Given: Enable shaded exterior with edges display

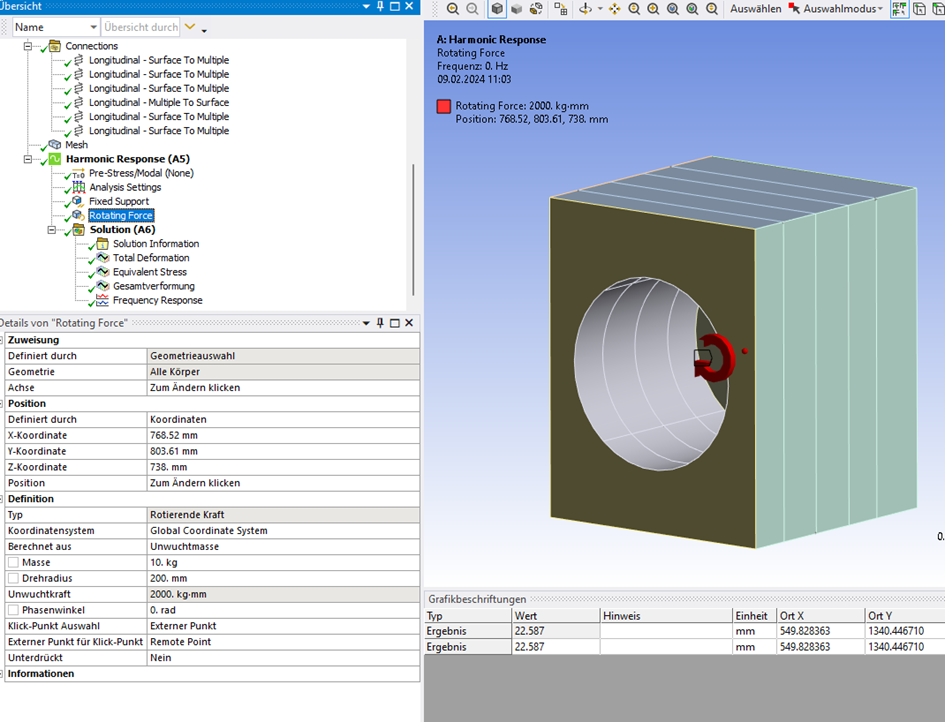Looking at the screenshot, I should coord(497,9).
